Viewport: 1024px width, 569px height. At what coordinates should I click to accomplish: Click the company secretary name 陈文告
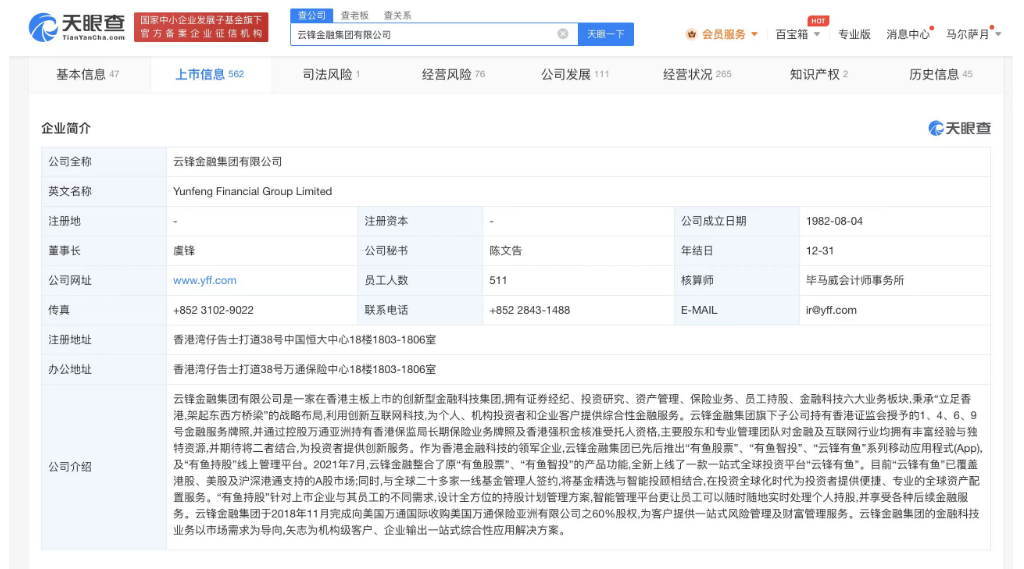pyautogui.click(x=505, y=251)
